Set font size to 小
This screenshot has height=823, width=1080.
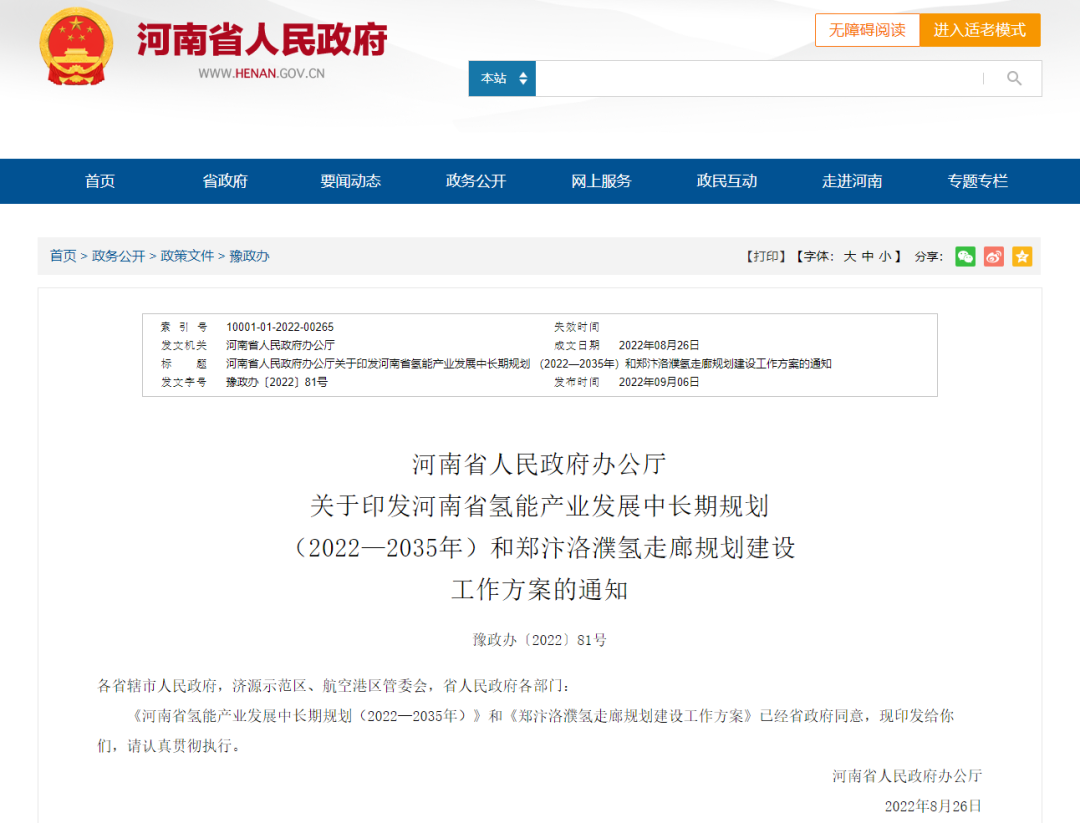pyautogui.click(x=885, y=257)
